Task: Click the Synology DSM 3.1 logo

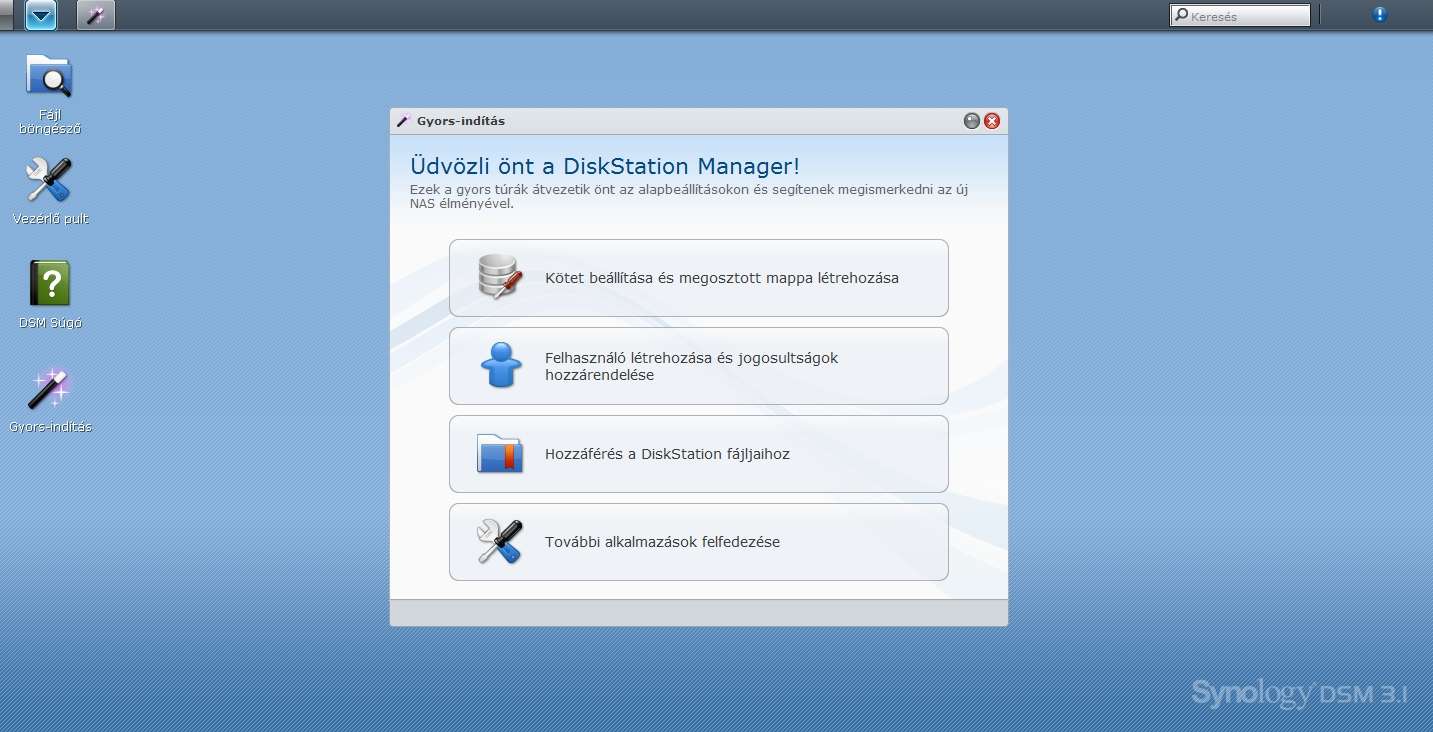Action: coord(1298,693)
